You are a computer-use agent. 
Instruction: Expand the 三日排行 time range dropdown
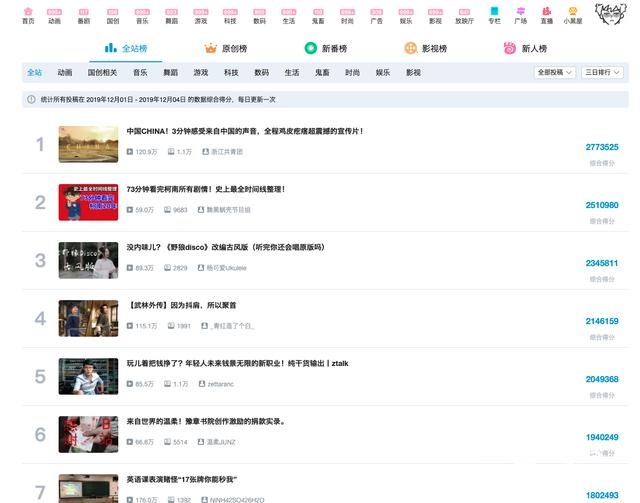[x=604, y=73]
